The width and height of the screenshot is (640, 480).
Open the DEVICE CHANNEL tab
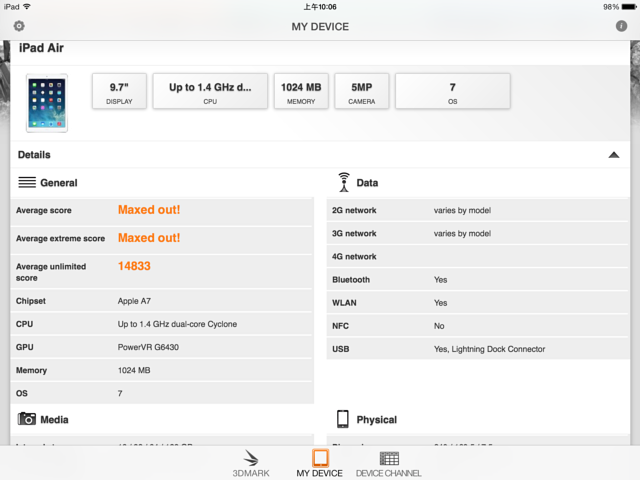point(389,463)
